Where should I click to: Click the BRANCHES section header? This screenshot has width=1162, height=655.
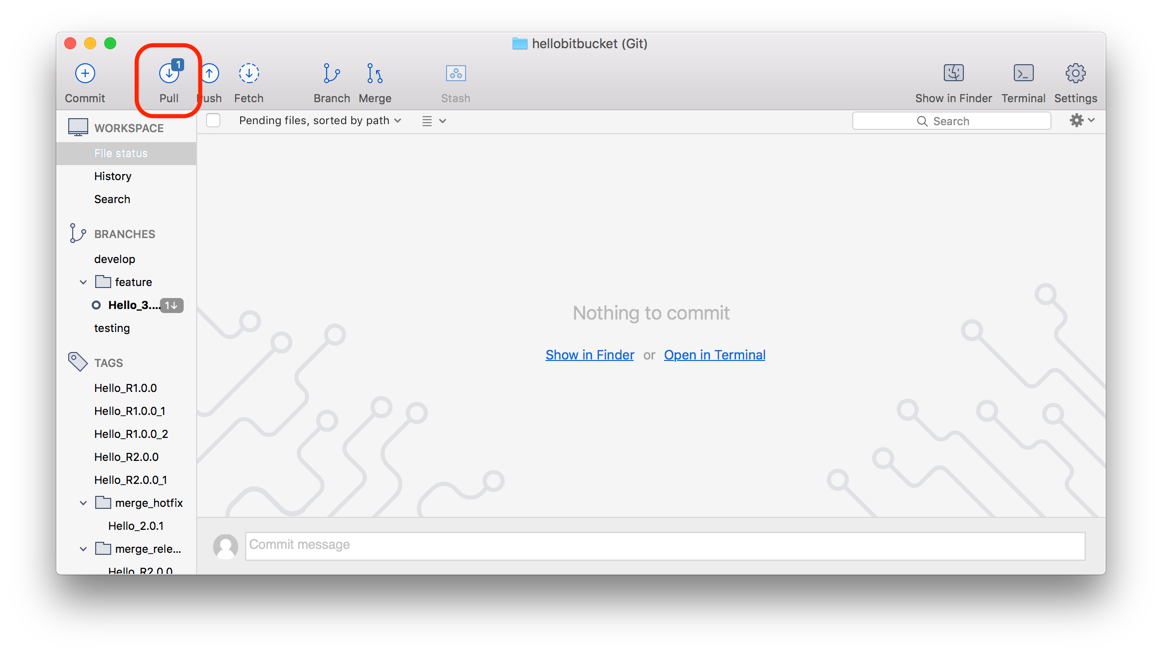tap(124, 234)
